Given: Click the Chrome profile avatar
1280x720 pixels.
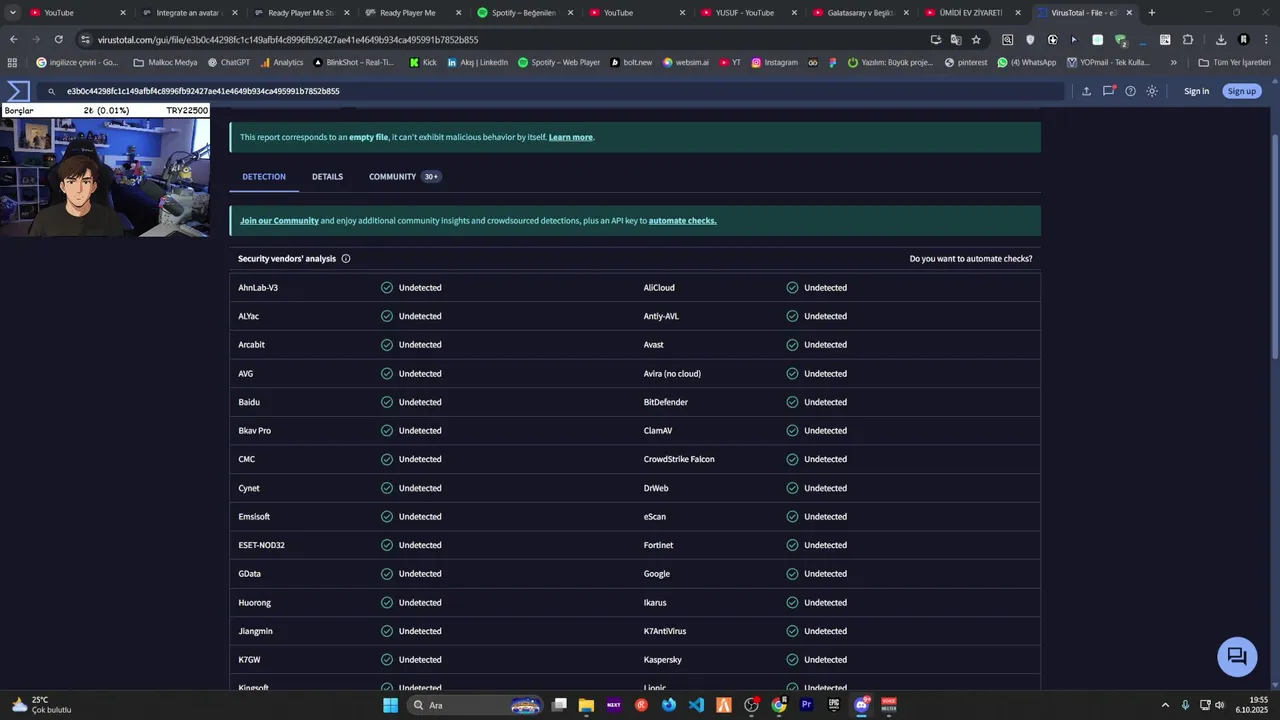Looking at the screenshot, I should tap(1244, 40).
